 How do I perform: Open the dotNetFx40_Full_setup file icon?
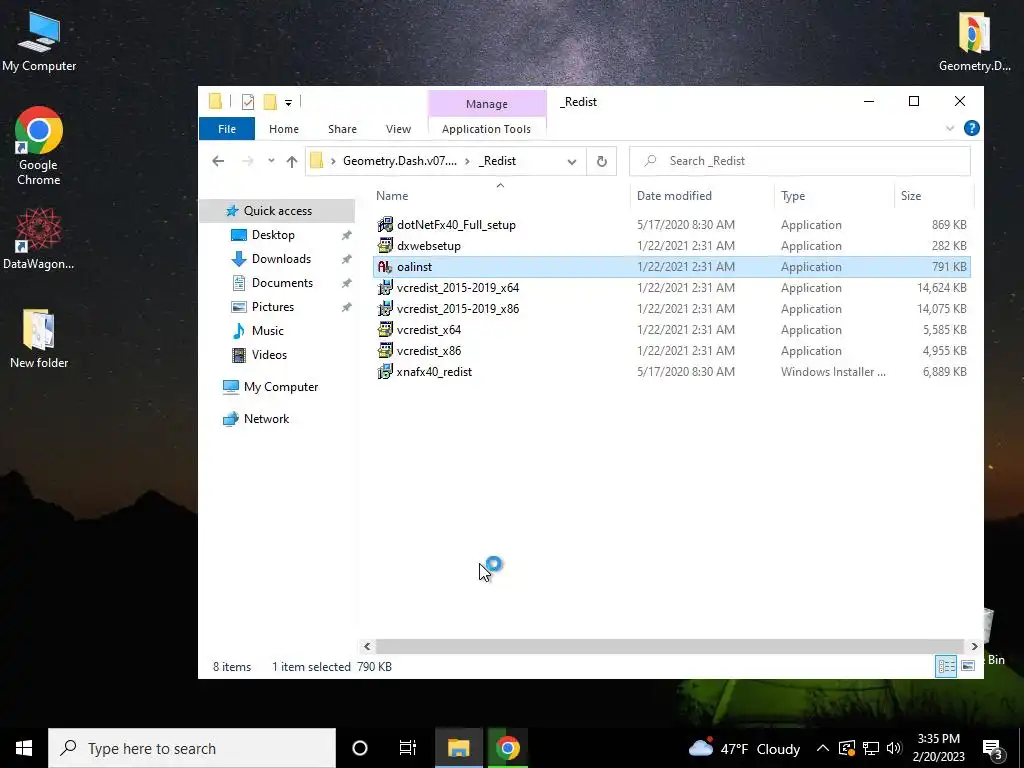(385, 225)
